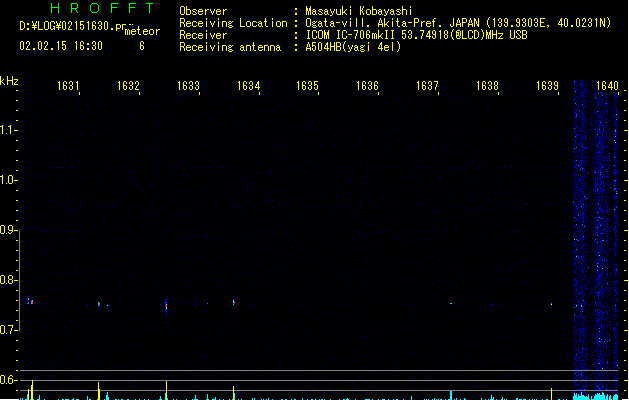
Task: Click the 0.9 kHz frequency label
Action: (7, 230)
